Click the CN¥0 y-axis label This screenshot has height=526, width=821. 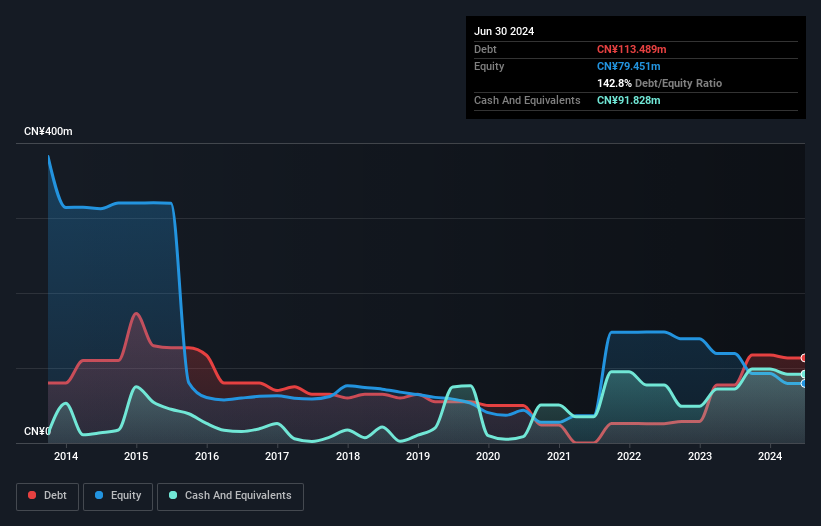[x=37, y=431]
